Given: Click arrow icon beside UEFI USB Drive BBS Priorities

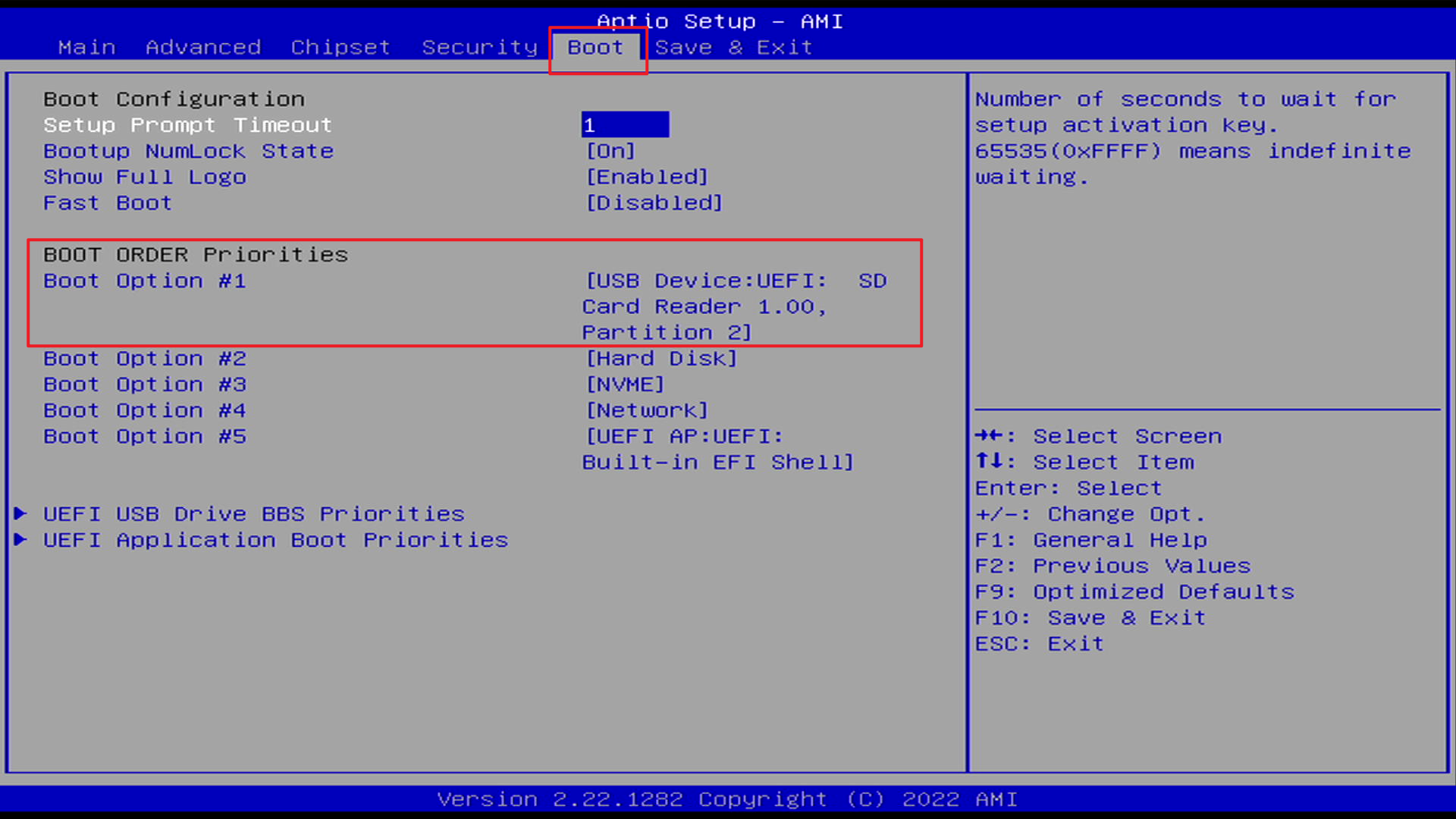Looking at the screenshot, I should 20,513.
